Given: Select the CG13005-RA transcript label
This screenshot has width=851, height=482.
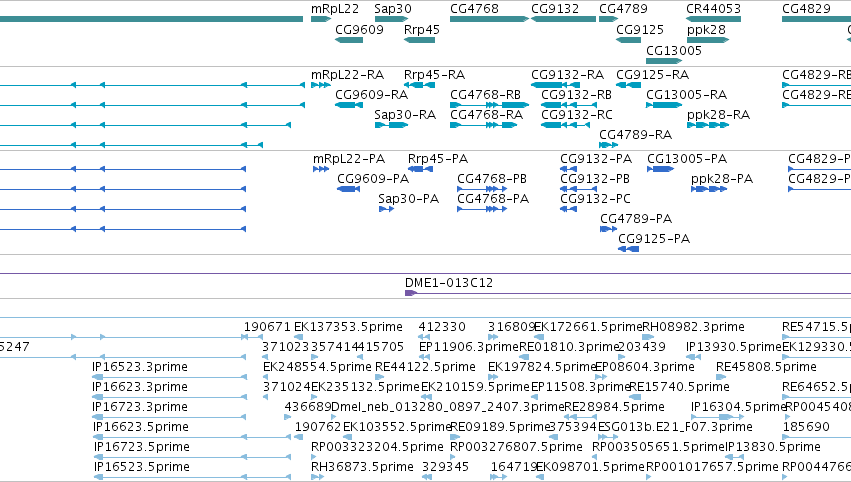Looking at the screenshot, I should [686, 94].
